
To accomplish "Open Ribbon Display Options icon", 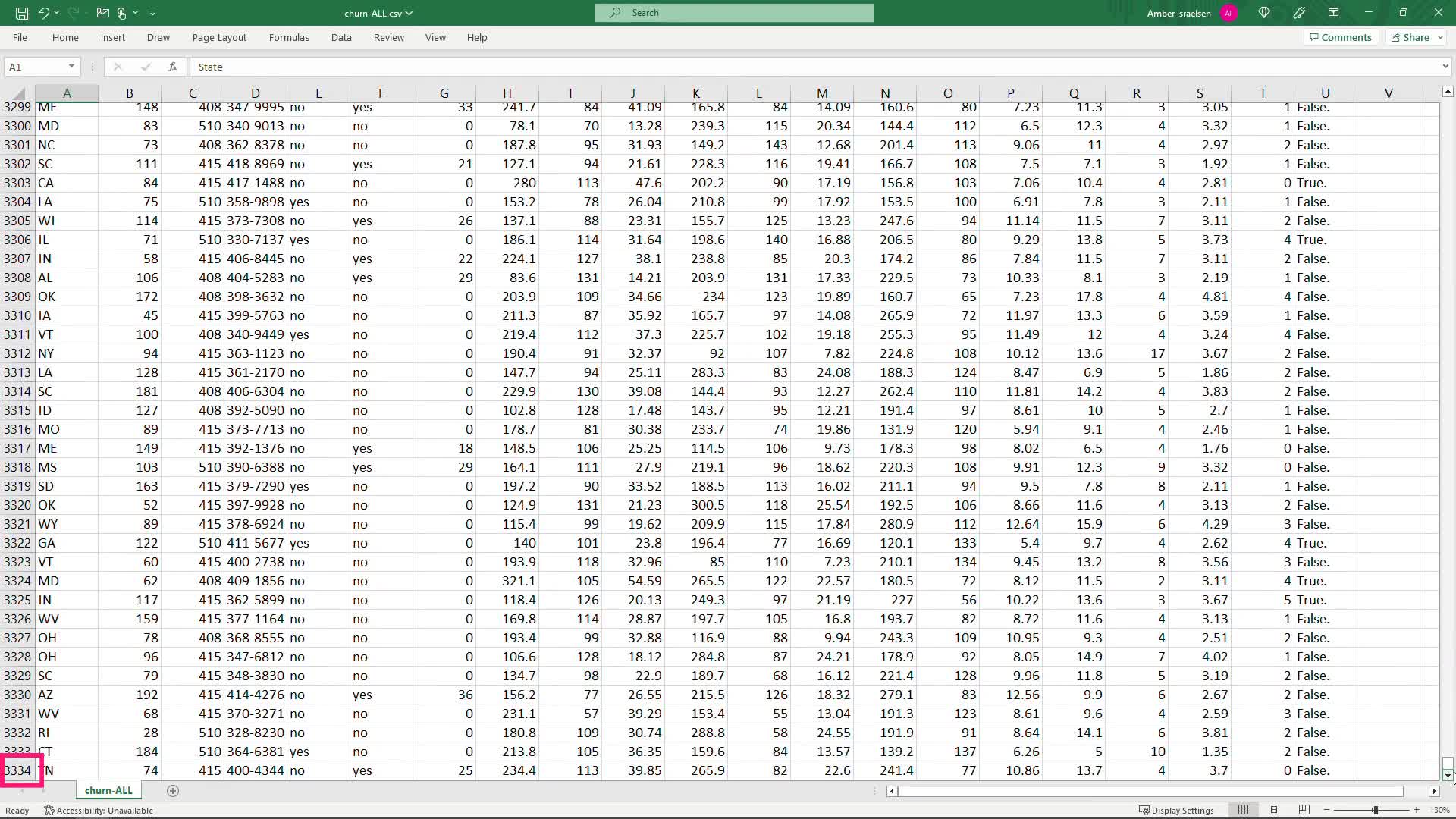I will 1334,13.
